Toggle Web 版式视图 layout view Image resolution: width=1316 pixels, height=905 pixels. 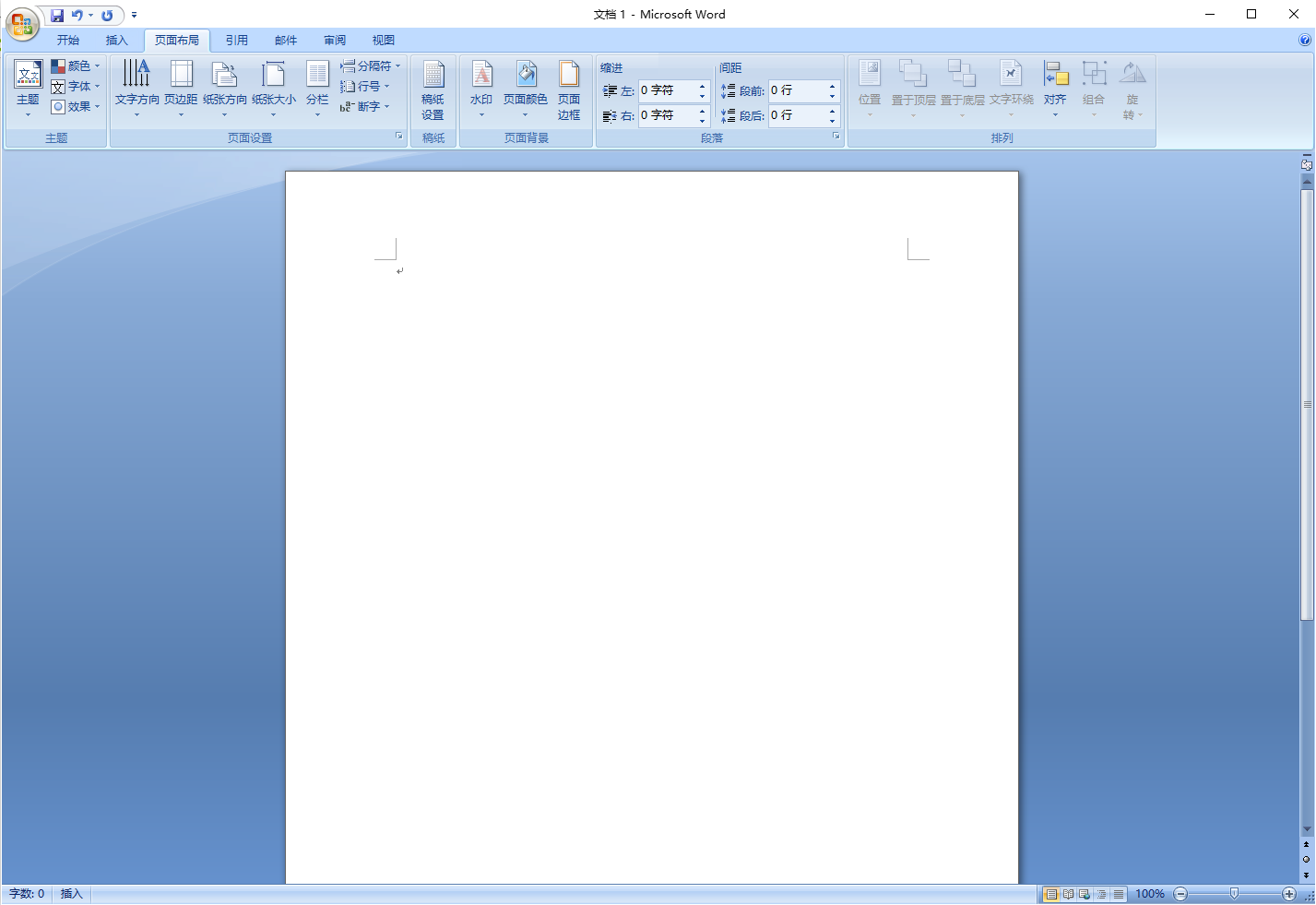(1084, 893)
